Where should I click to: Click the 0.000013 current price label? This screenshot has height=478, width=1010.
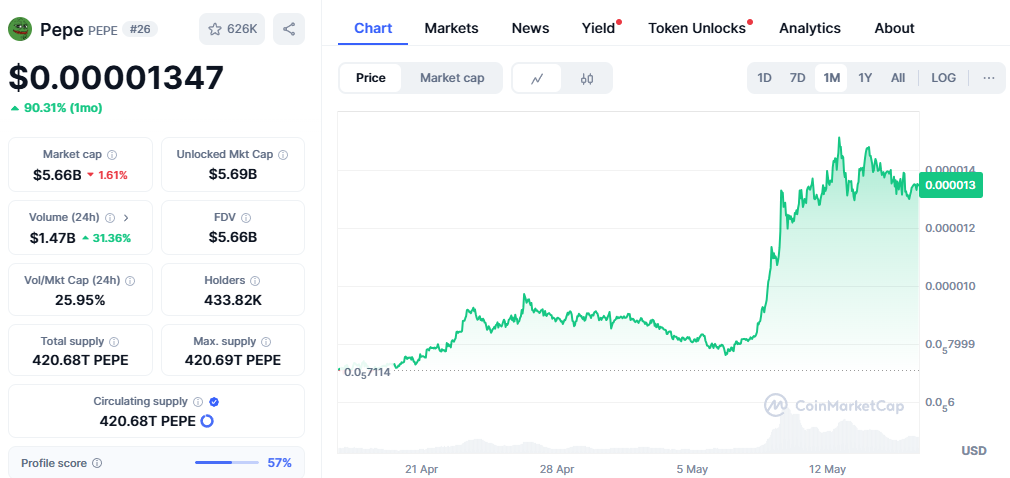[x=951, y=186]
